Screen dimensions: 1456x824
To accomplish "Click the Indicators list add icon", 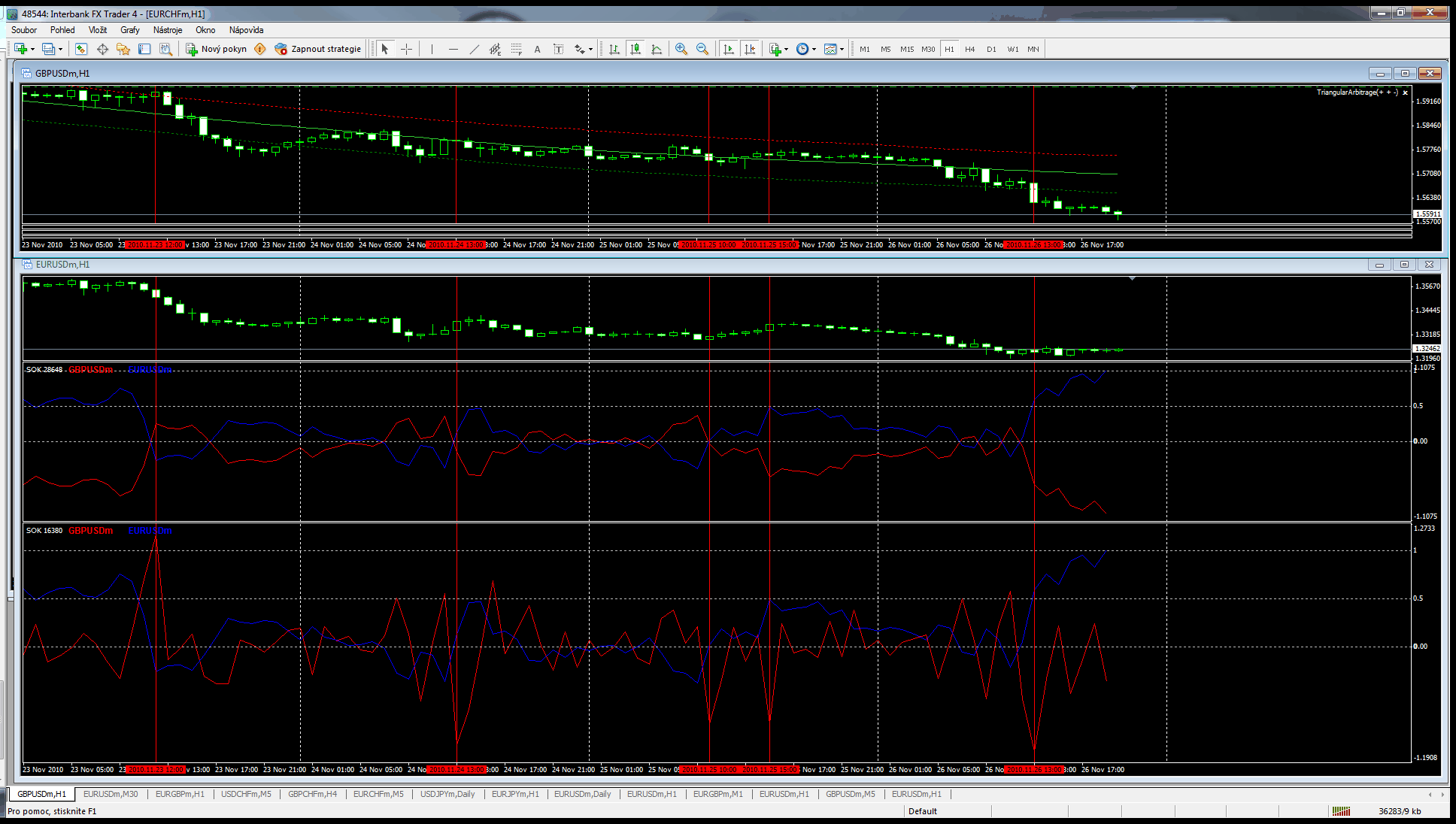I will click(775, 49).
